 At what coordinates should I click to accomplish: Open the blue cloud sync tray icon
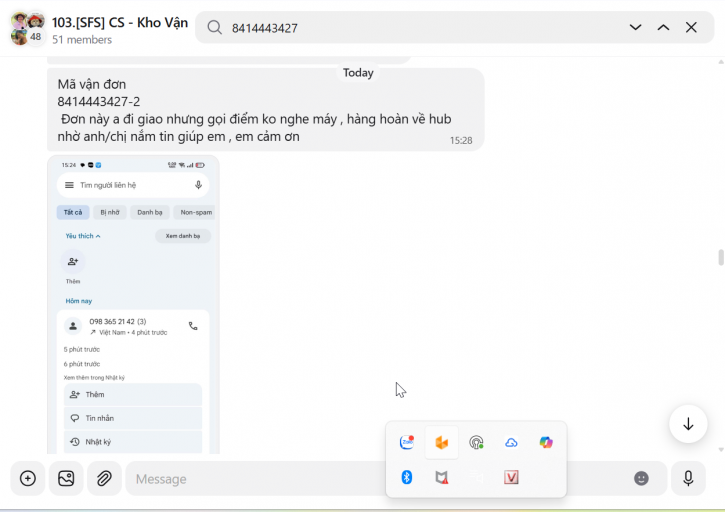tap(511, 443)
